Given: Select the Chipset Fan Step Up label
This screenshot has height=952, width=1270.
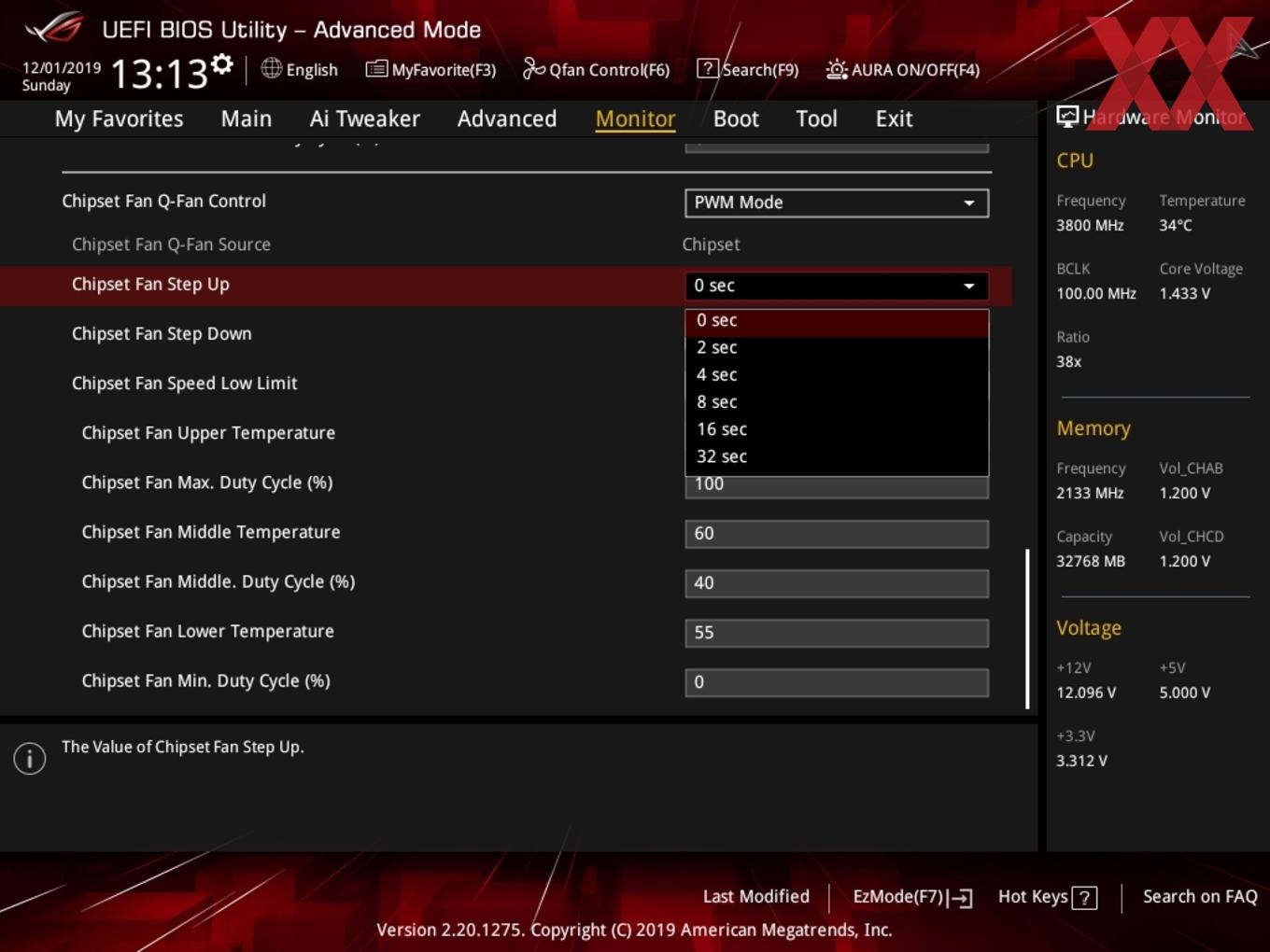Looking at the screenshot, I should pyautogui.click(x=150, y=285).
